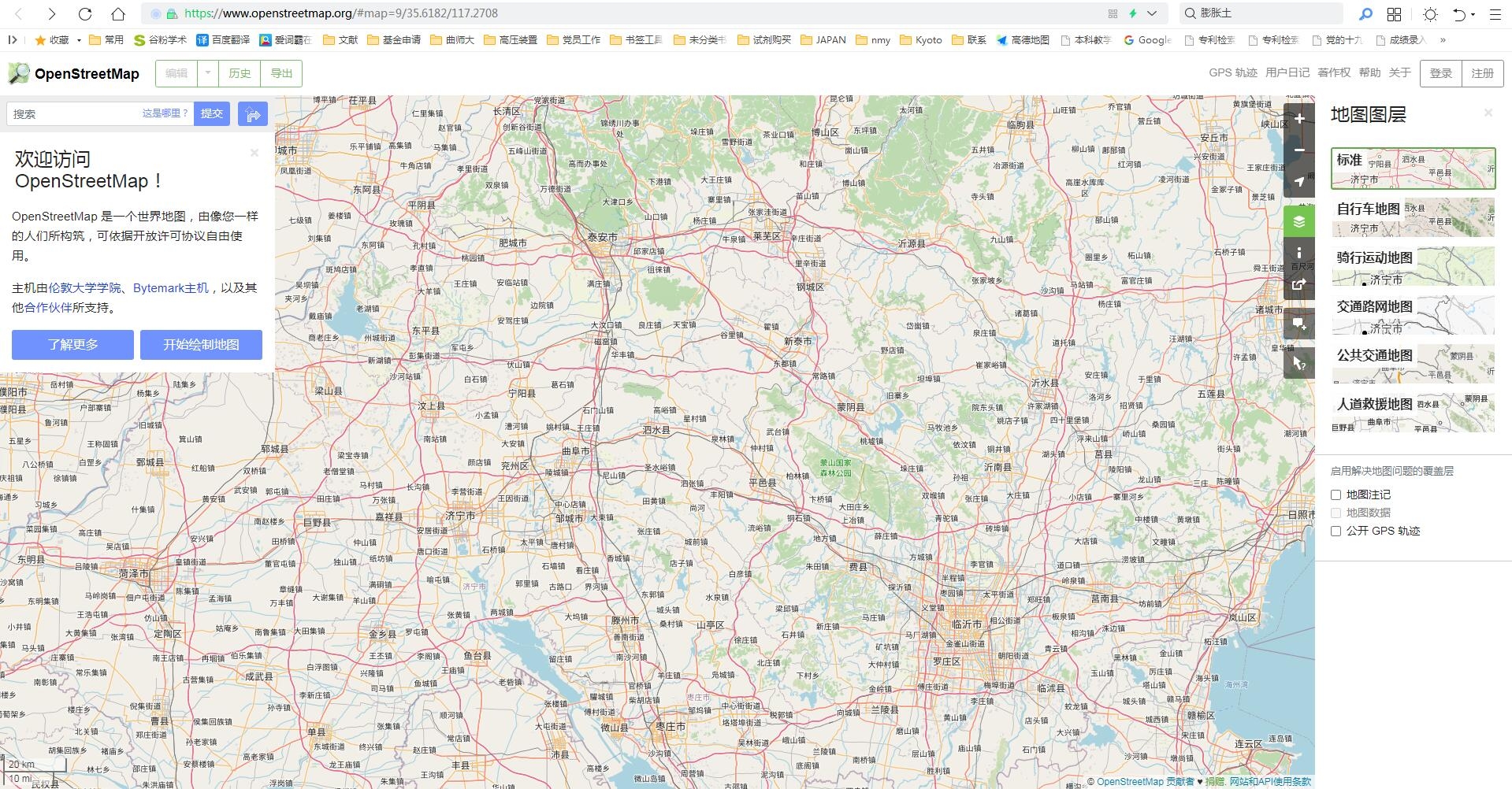Screen dimensions: 1512x789
Task: Expand the 编辑 dropdown arrow
Action: pos(208,73)
